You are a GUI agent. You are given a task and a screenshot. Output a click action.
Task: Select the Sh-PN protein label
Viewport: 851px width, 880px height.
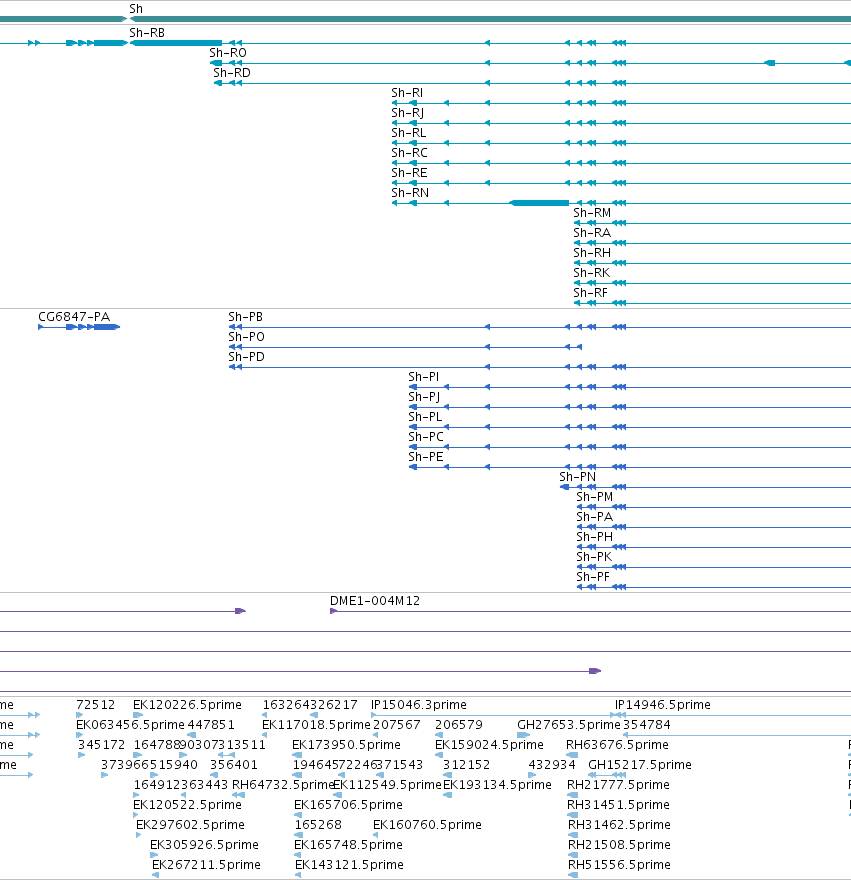click(578, 477)
